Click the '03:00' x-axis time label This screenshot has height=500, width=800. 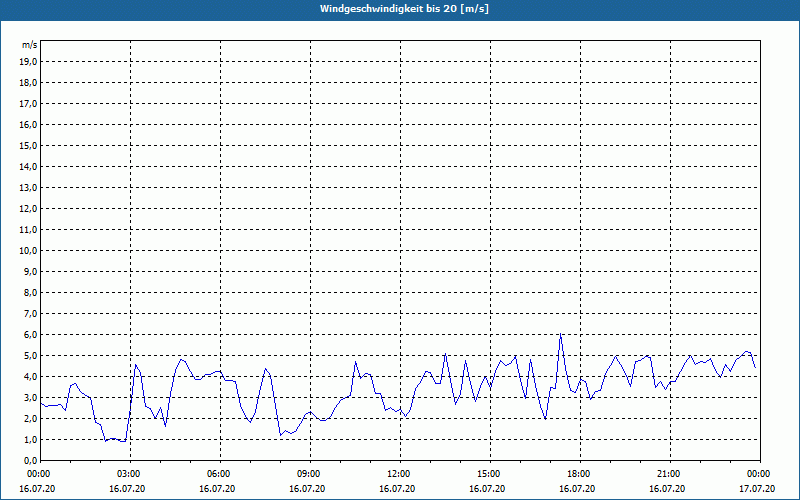click(128, 474)
